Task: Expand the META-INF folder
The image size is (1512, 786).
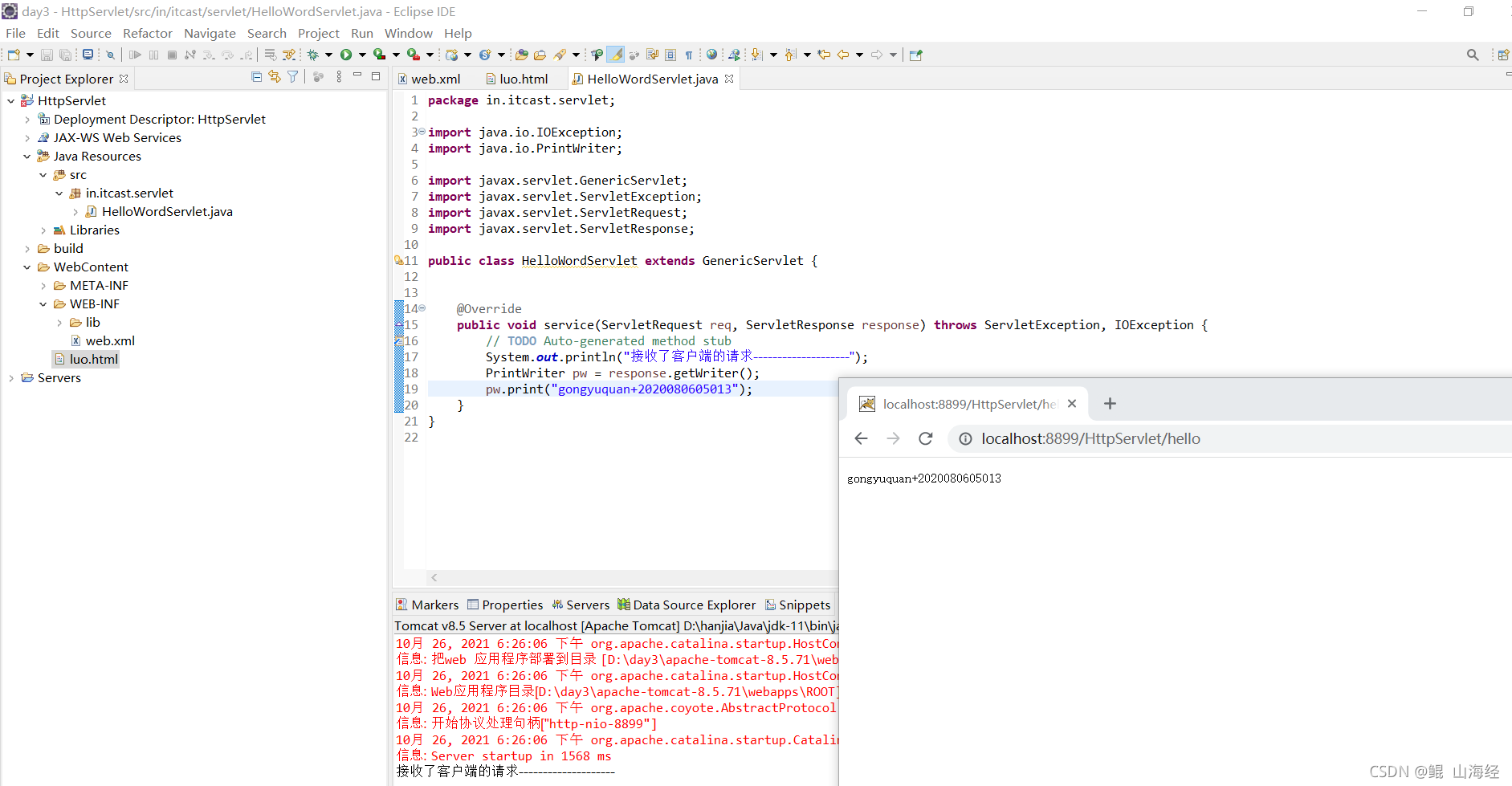Action: tap(43, 286)
